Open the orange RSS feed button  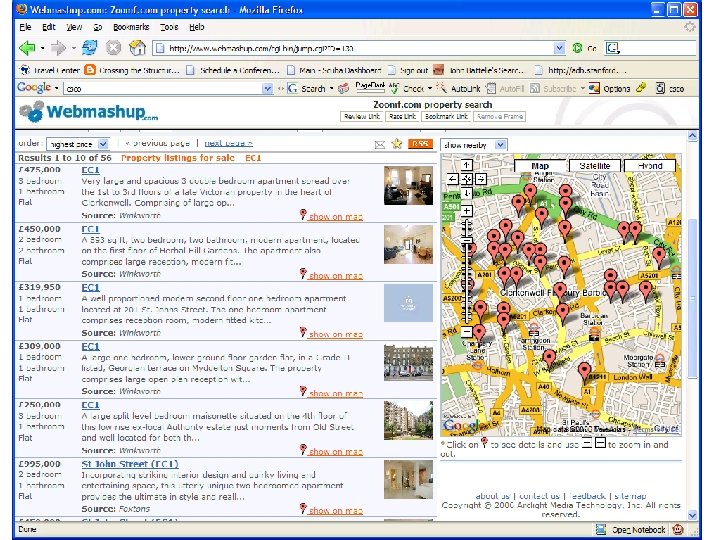(420, 144)
